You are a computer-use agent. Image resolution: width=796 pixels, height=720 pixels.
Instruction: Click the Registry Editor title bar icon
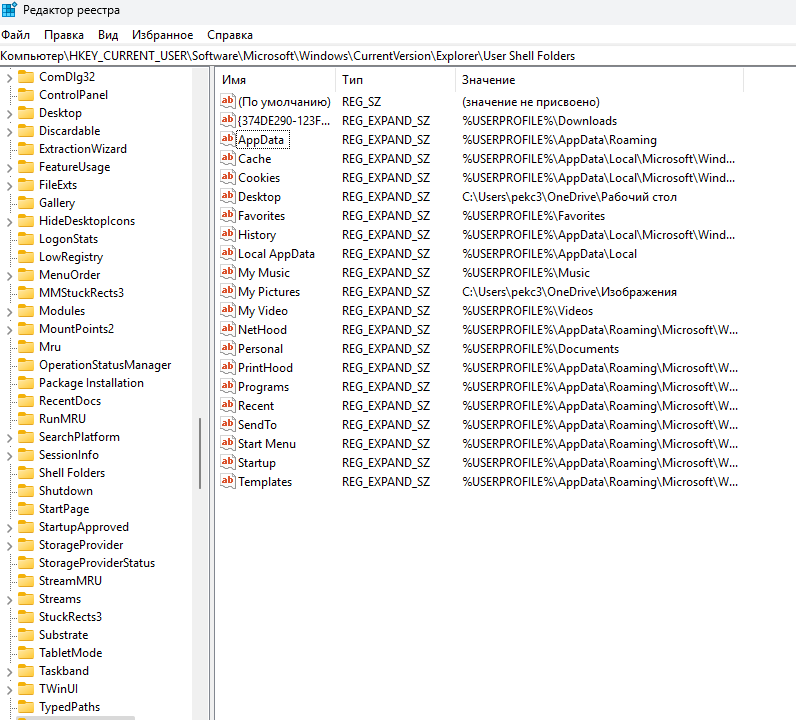[9, 10]
